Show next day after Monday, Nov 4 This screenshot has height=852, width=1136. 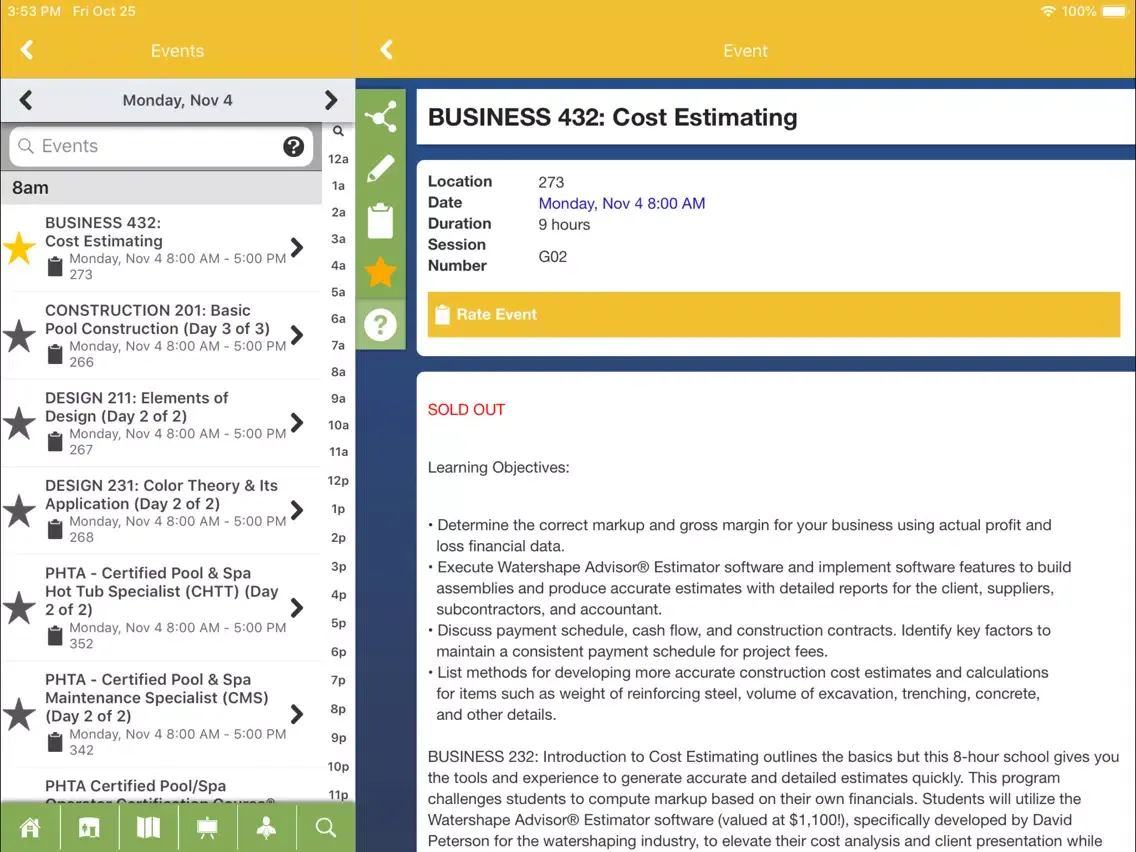click(330, 100)
